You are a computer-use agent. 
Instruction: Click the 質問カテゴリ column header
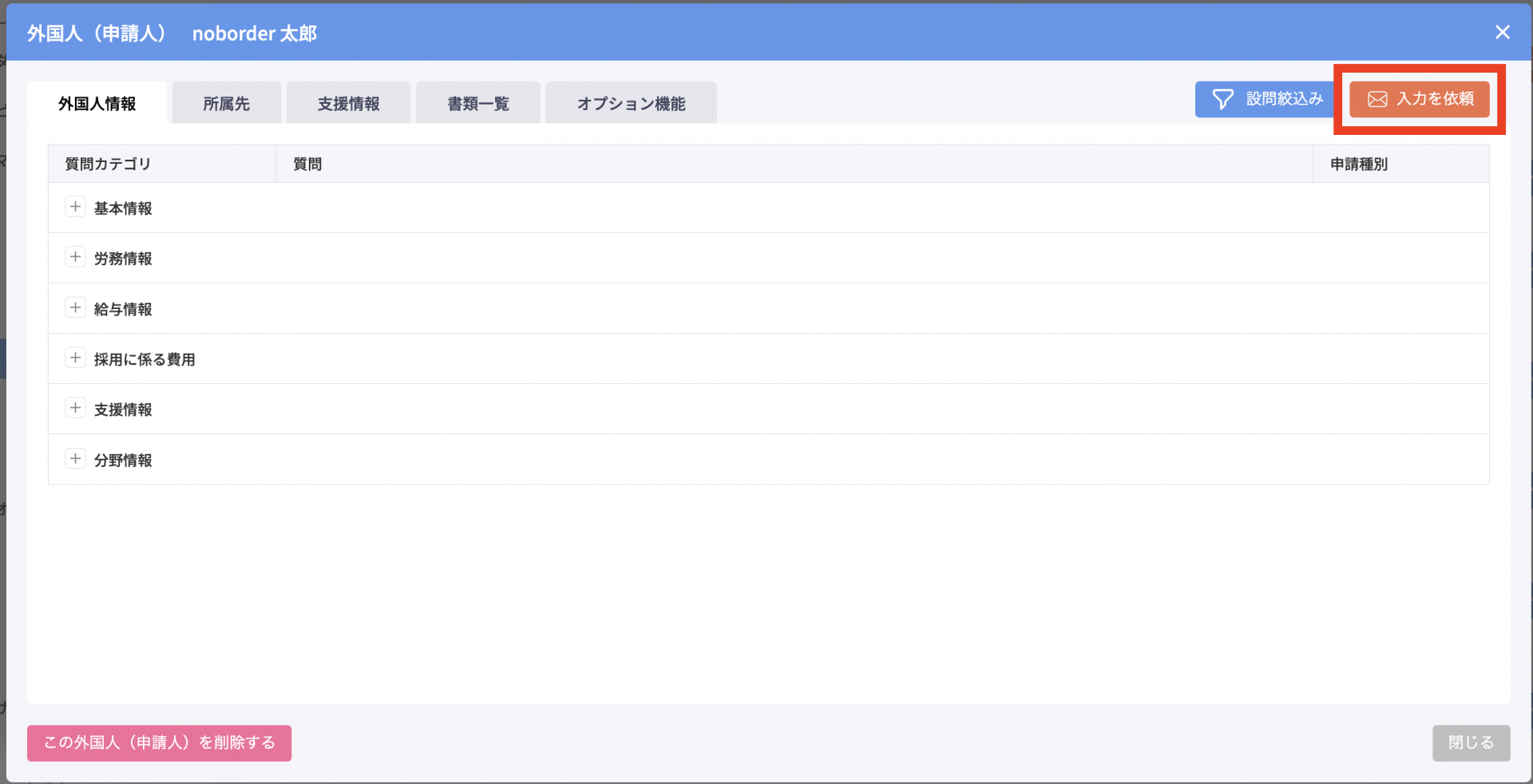pos(108,164)
